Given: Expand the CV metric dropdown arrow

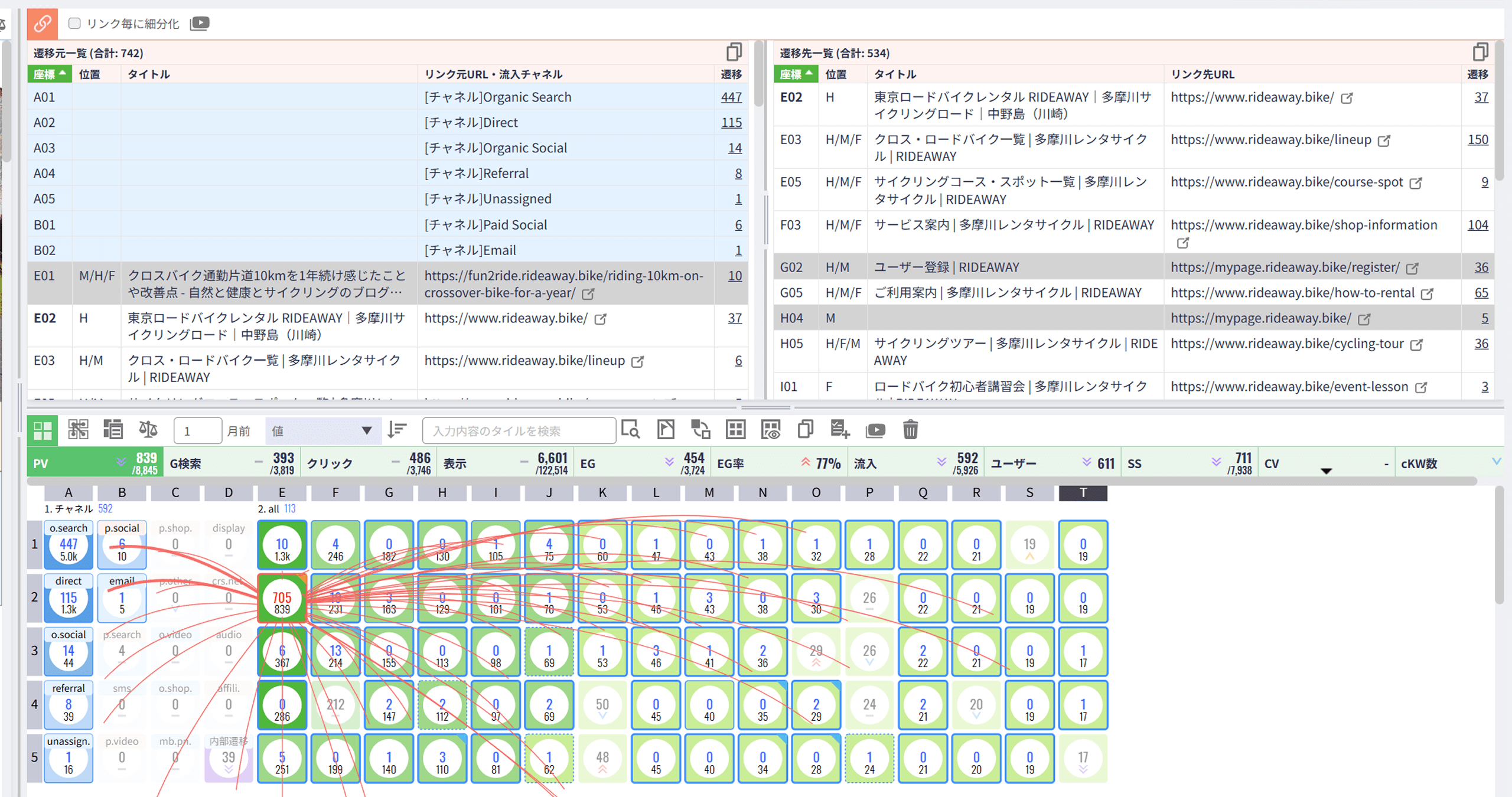Looking at the screenshot, I should tap(1326, 471).
